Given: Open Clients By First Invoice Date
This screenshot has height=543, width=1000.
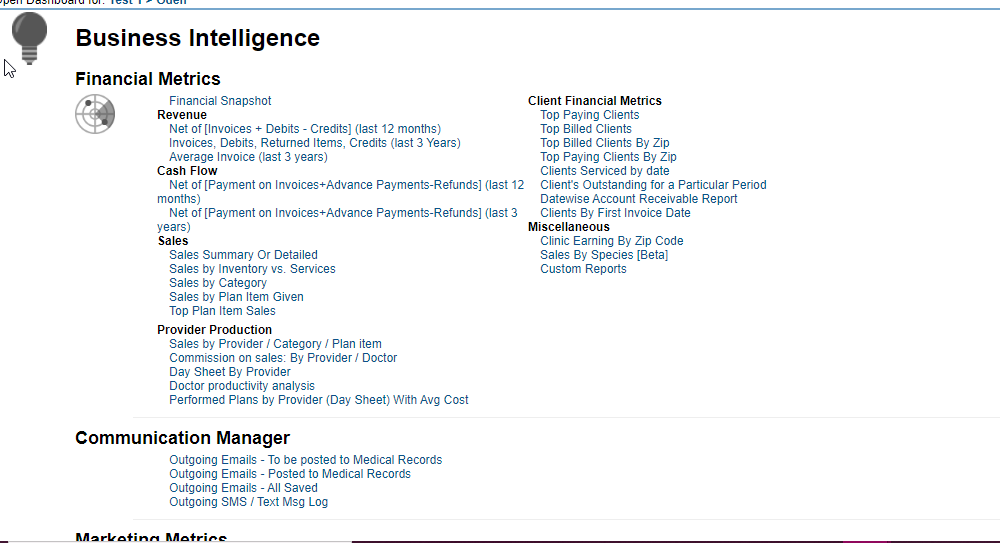Looking at the screenshot, I should pyautogui.click(x=615, y=213).
